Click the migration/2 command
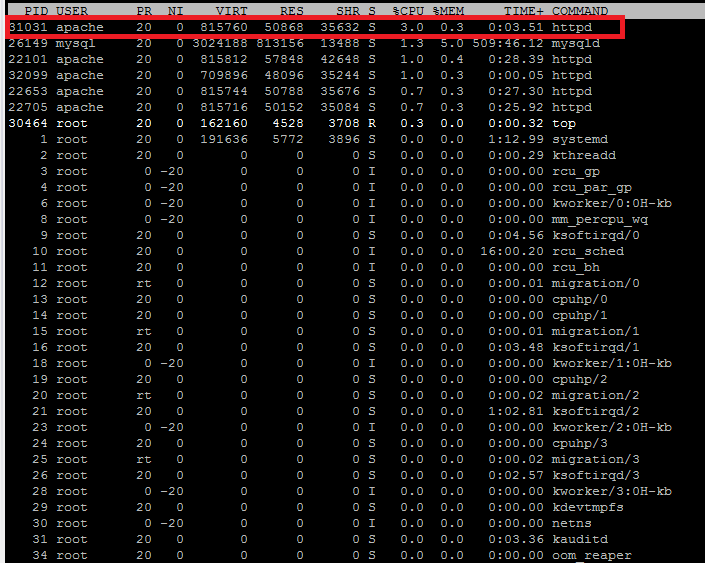Image resolution: width=705 pixels, height=563 pixels. pos(596,395)
